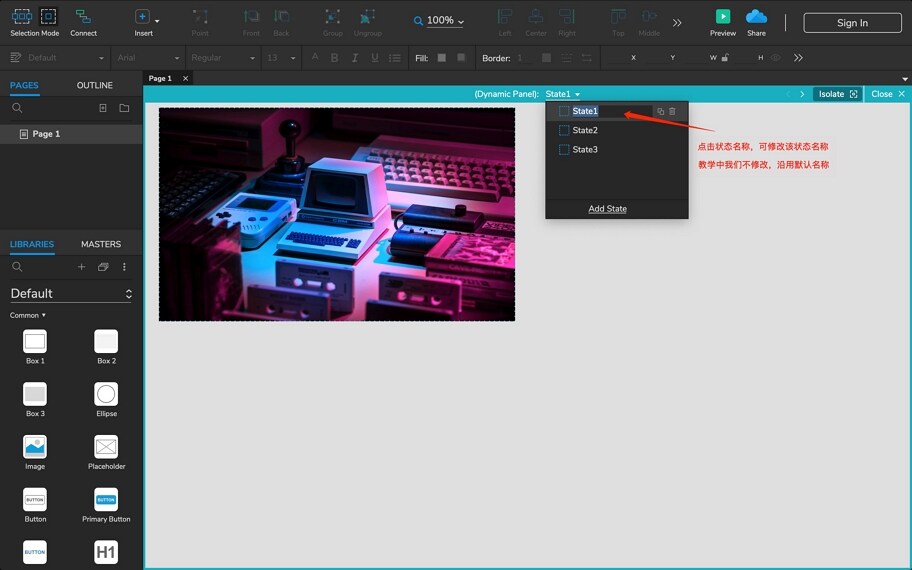
Task: Send to Back icon
Action: 282,16
